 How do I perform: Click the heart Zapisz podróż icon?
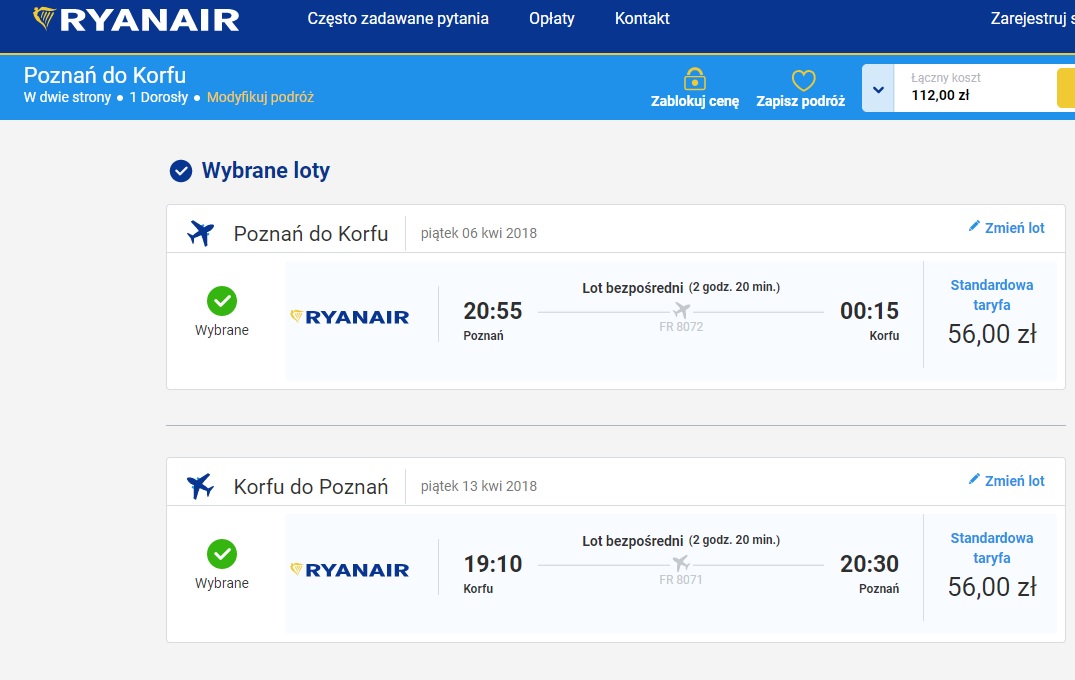click(x=804, y=80)
